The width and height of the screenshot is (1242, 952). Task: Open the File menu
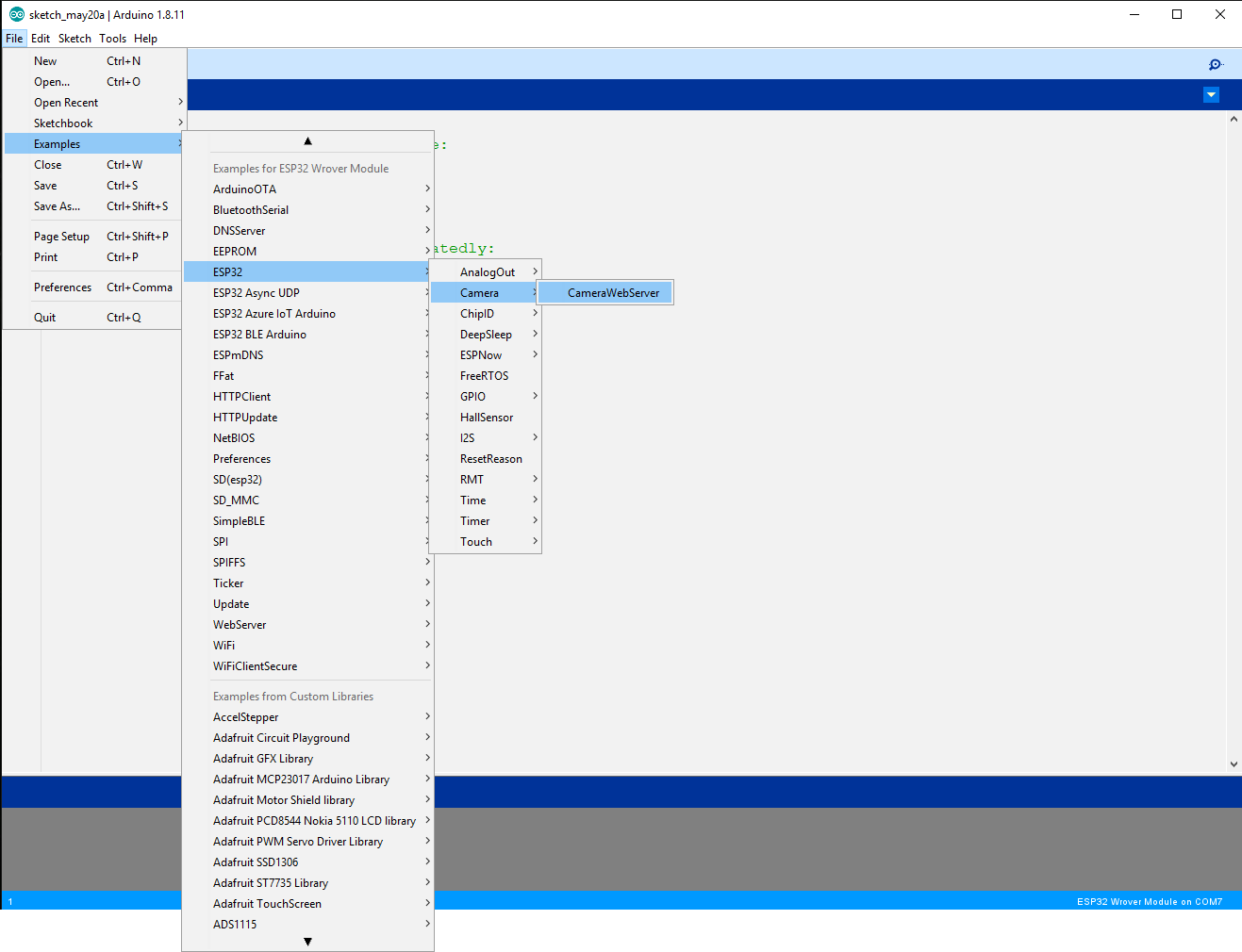[14, 39]
